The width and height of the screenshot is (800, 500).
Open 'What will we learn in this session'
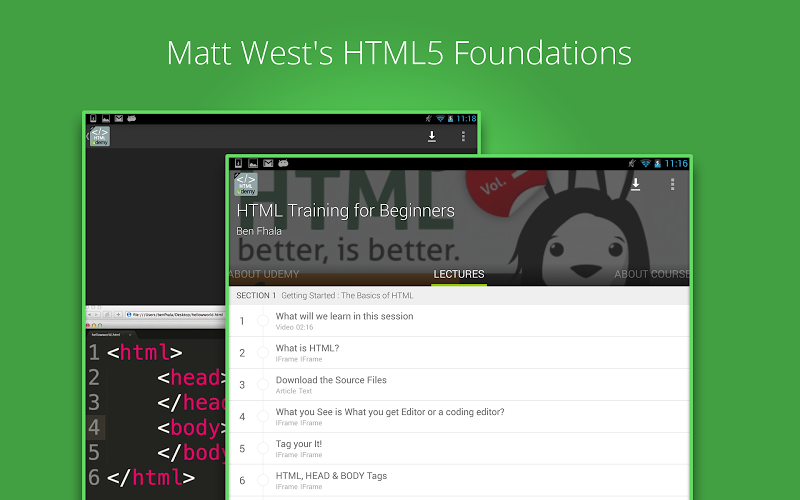459,321
